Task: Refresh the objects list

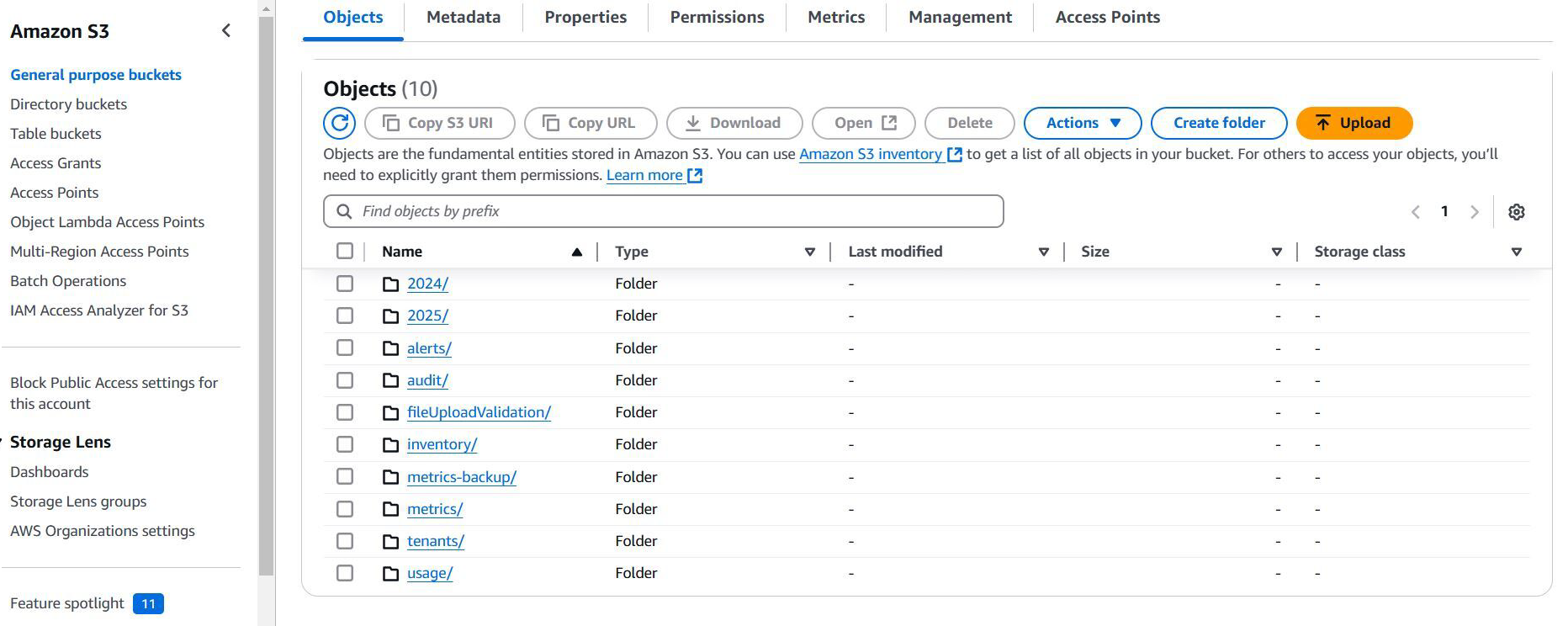Action: coord(340,123)
